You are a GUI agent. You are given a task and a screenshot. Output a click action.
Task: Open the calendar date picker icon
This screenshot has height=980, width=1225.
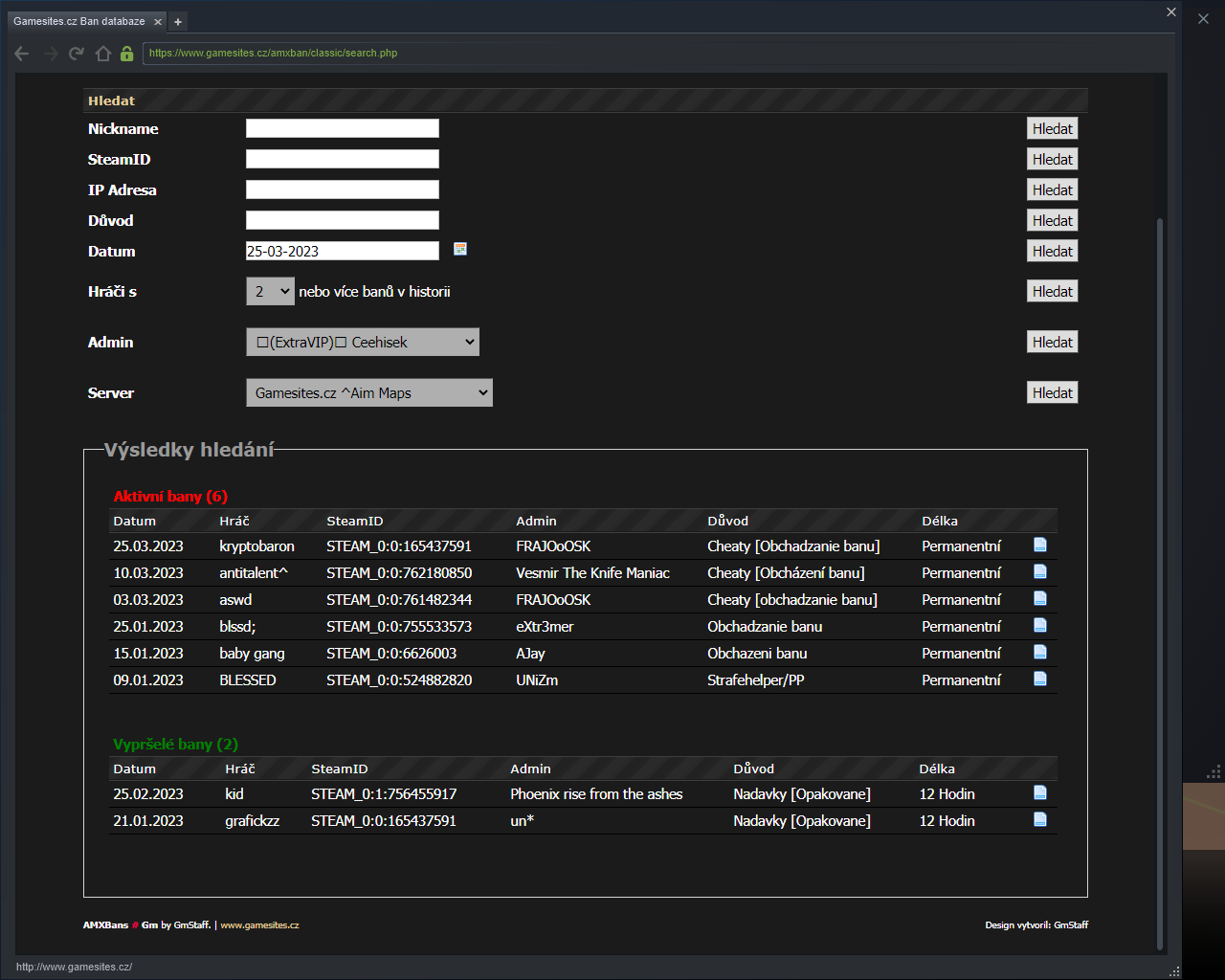(x=460, y=249)
